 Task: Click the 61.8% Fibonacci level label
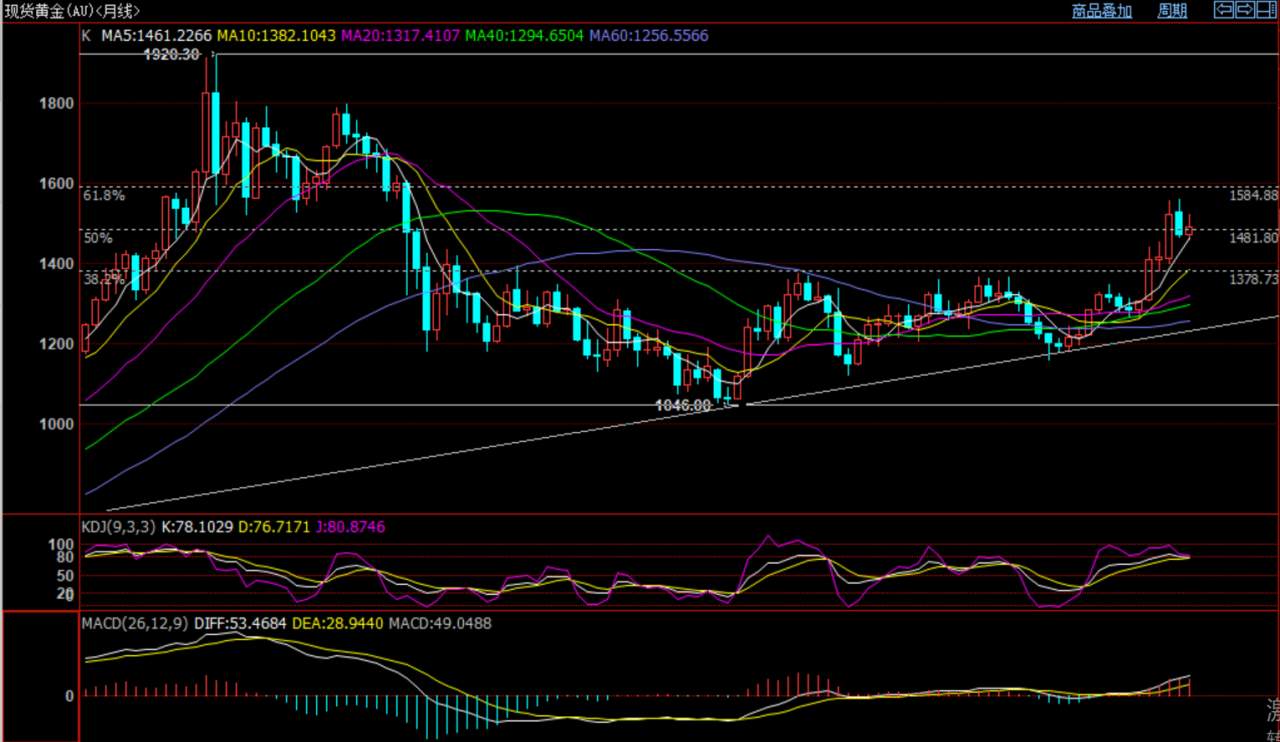(x=104, y=196)
